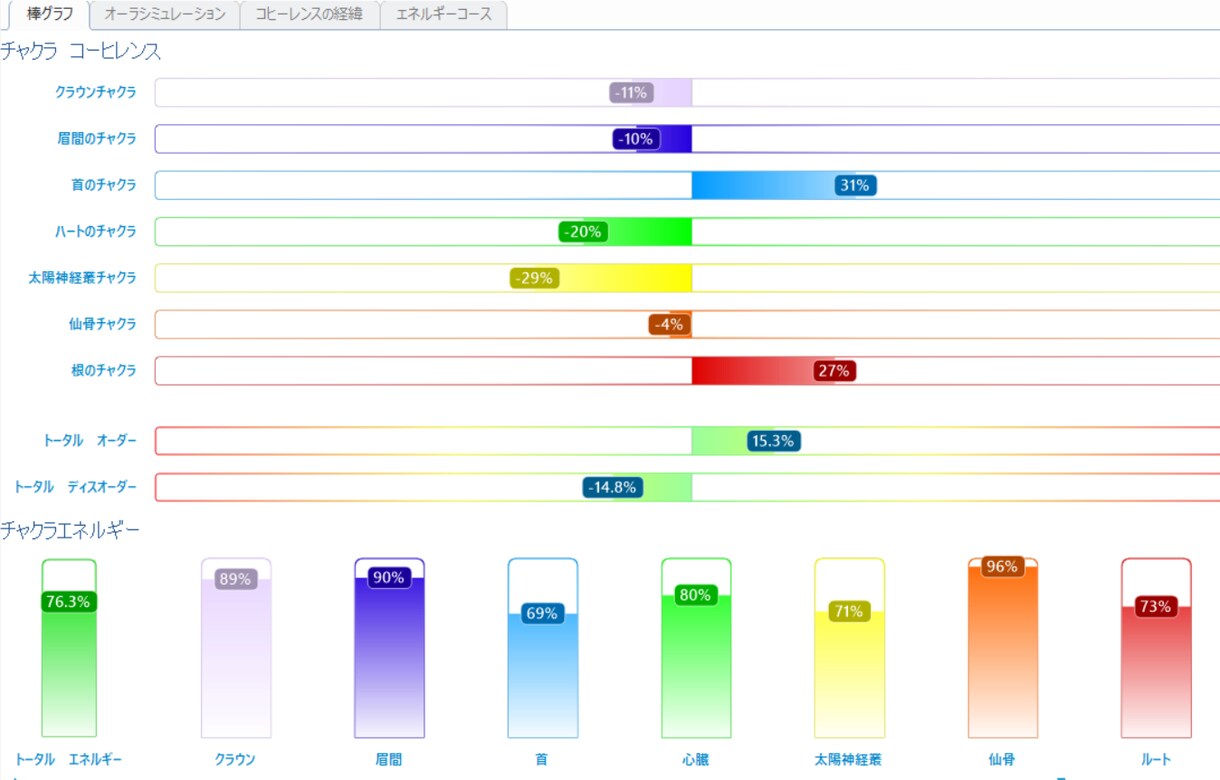The width and height of the screenshot is (1220, 780).
Task: Click the ルート caption
Action: (x=1156, y=760)
